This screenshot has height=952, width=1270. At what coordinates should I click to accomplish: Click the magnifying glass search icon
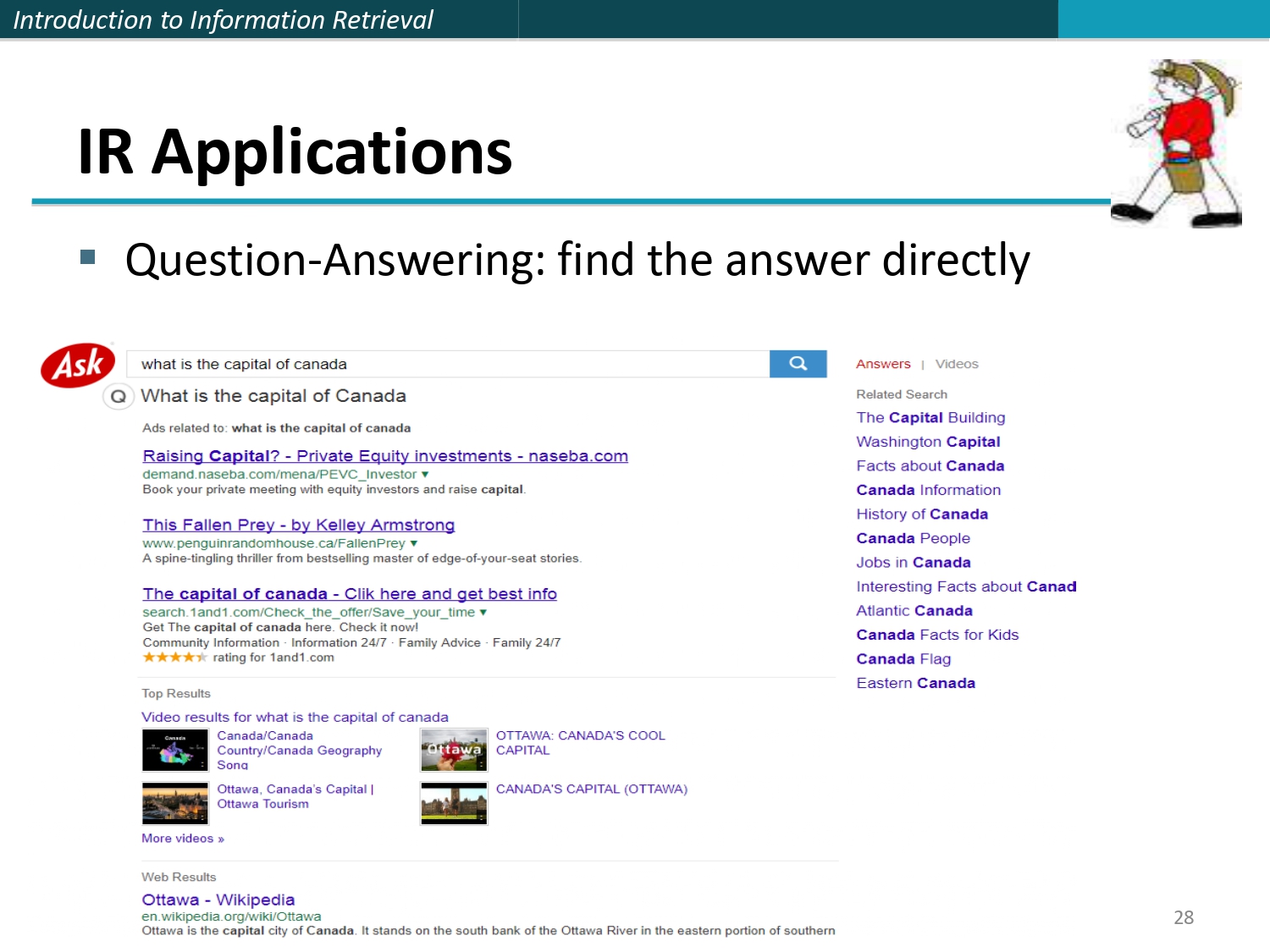tap(797, 363)
